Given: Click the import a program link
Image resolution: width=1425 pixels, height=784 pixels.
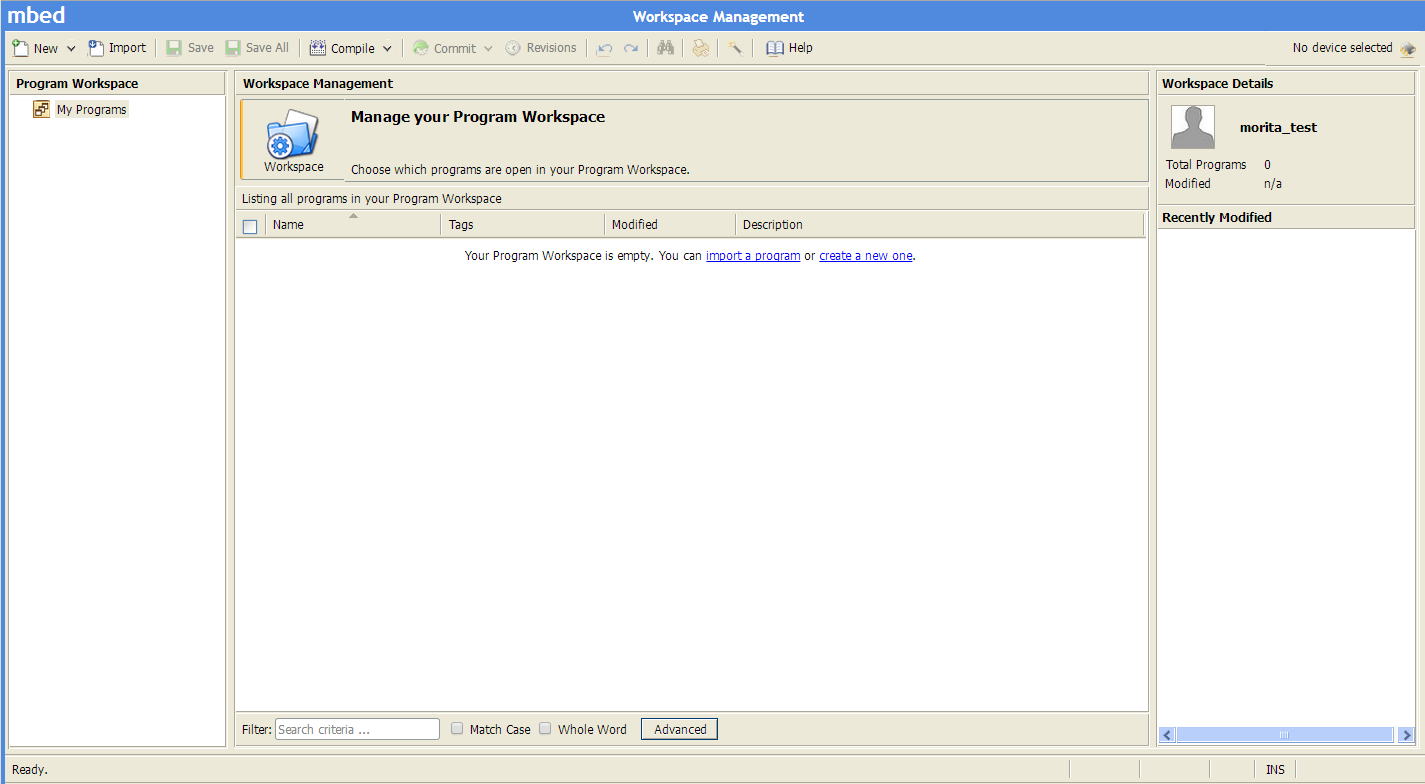Looking at the screenshot, I should (x=753, y=256).
